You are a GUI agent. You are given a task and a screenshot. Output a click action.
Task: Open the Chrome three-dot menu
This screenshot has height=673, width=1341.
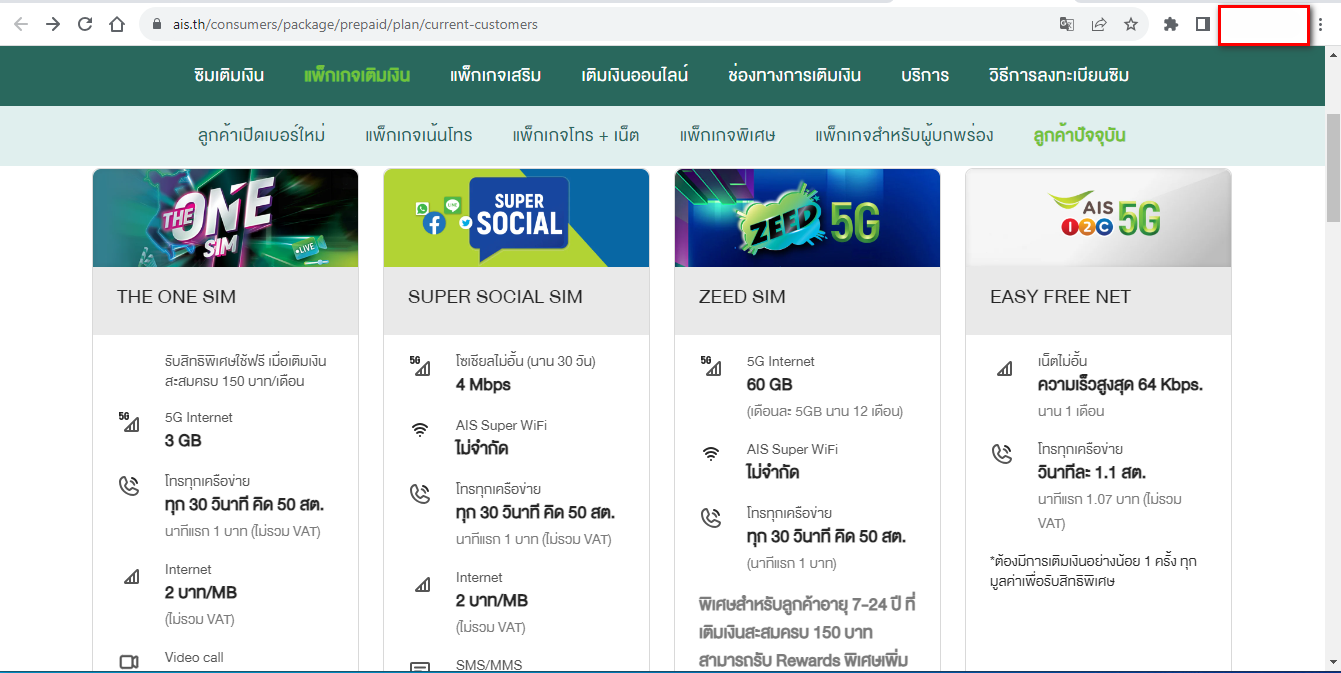[1320, 25]
